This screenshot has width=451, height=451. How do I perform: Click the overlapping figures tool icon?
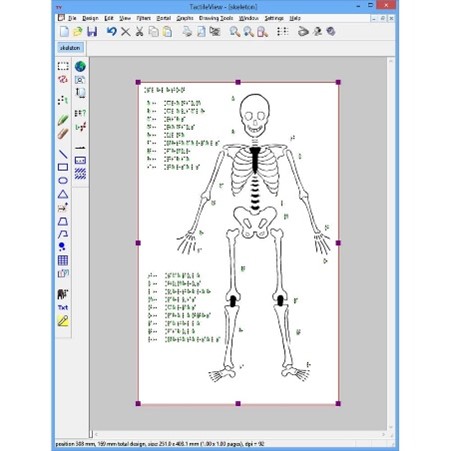tap(63, 274)
